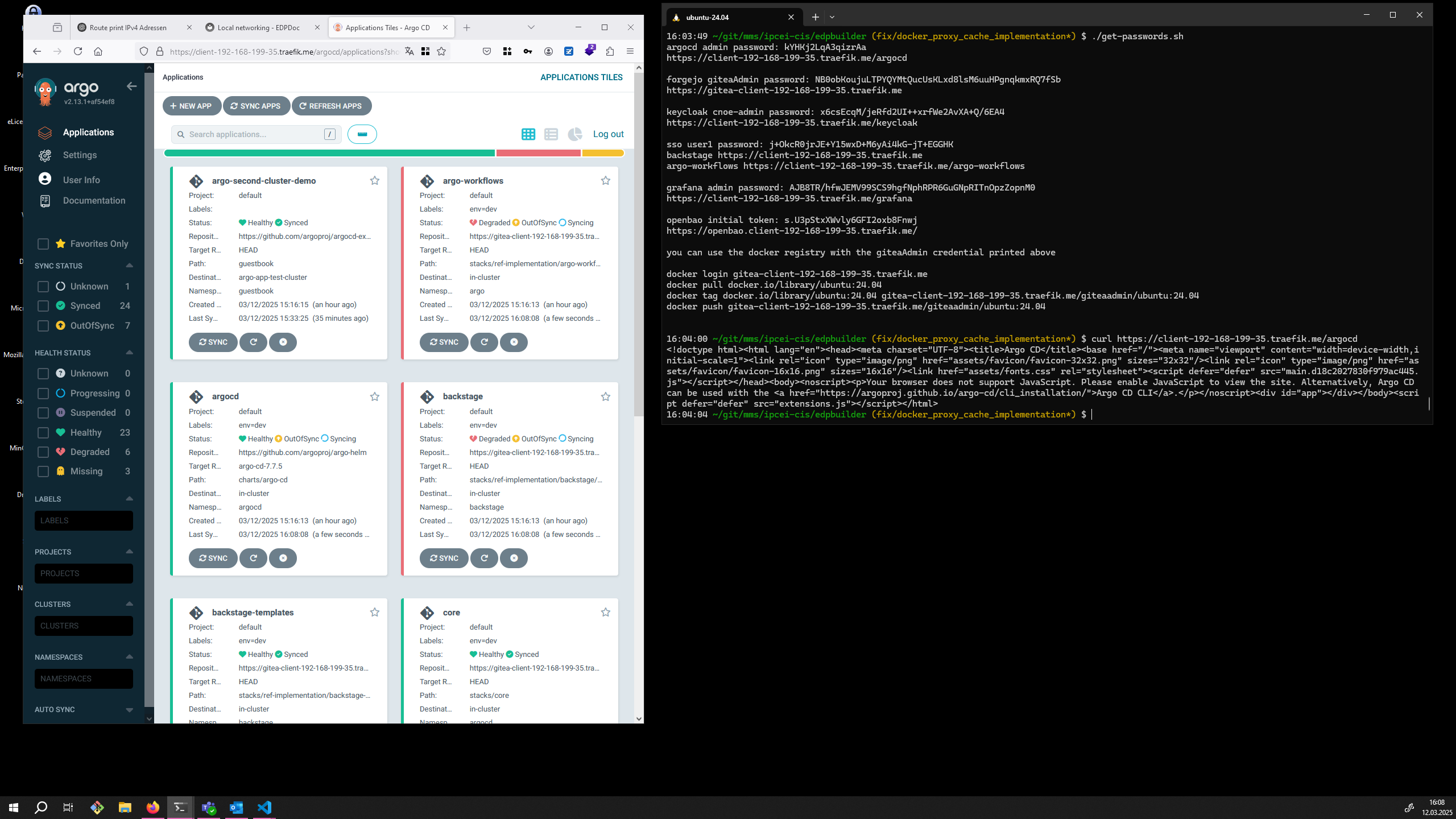Favorite the argo-second-cluster-demo app star
The height and width of the screenshot is (819, 1456).
[375, 181]
